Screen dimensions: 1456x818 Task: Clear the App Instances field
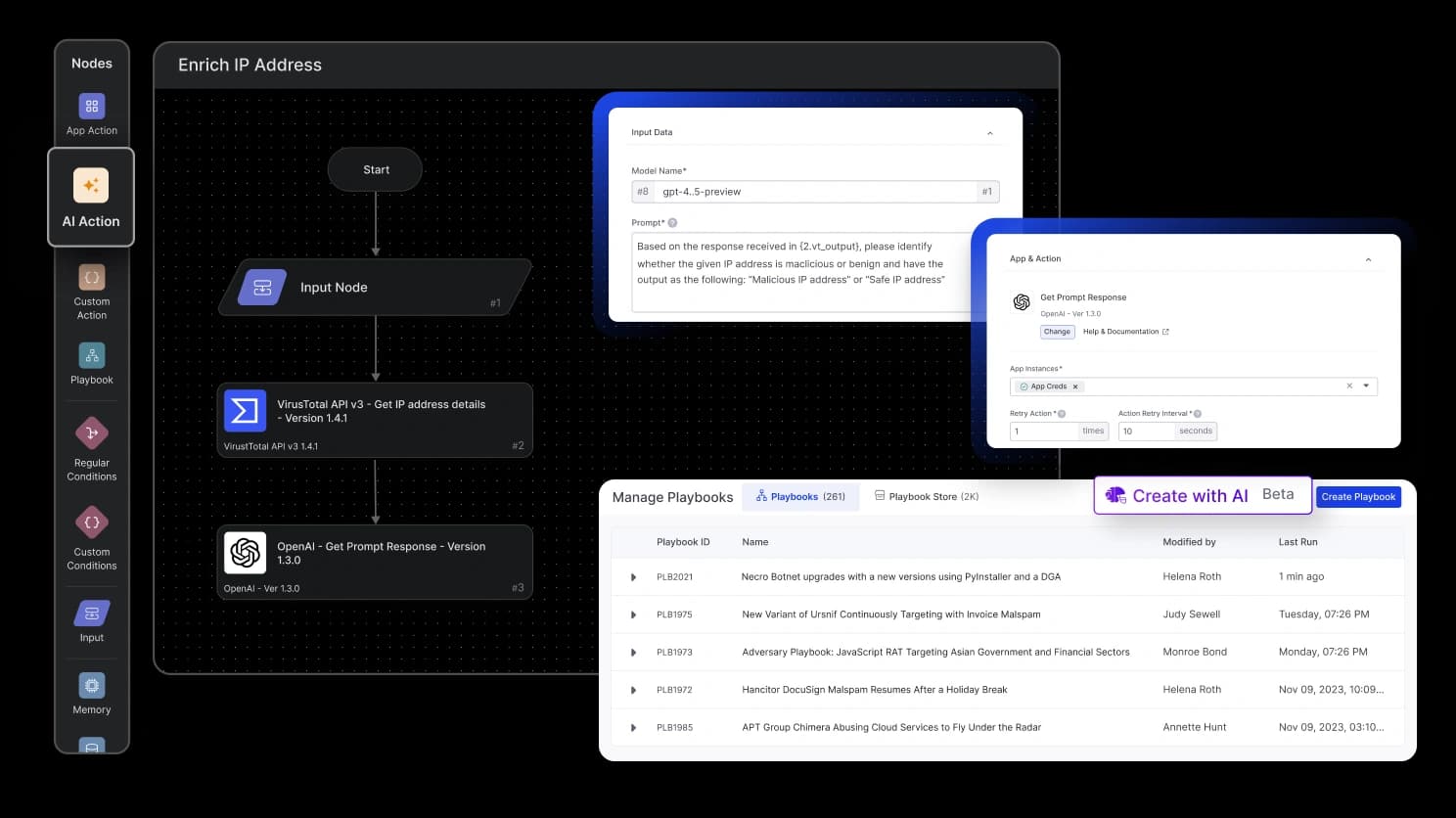(x=1349, y=386)
